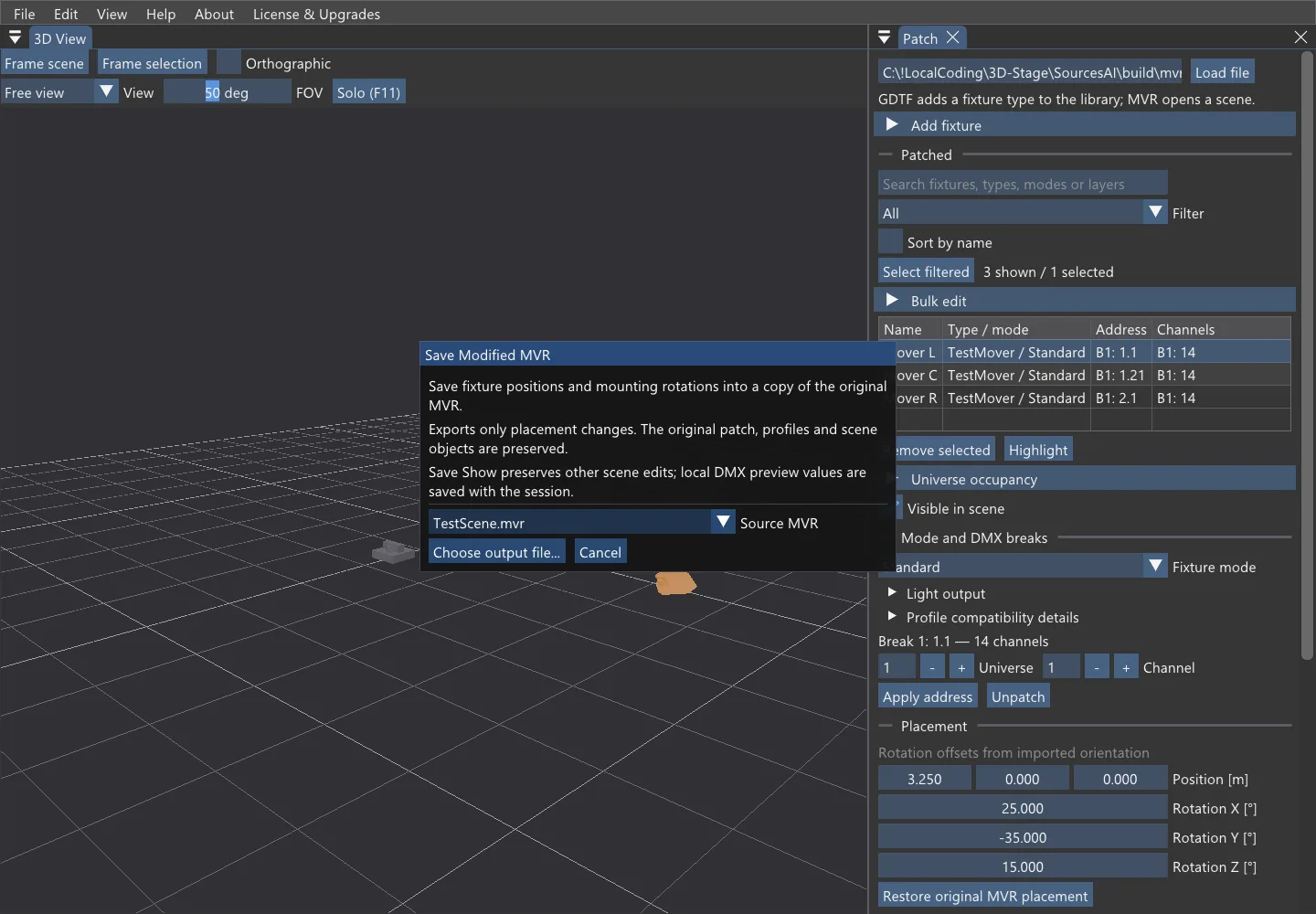Increase Universe with plus button
The image size is (1316, 914).
[961, 667]
